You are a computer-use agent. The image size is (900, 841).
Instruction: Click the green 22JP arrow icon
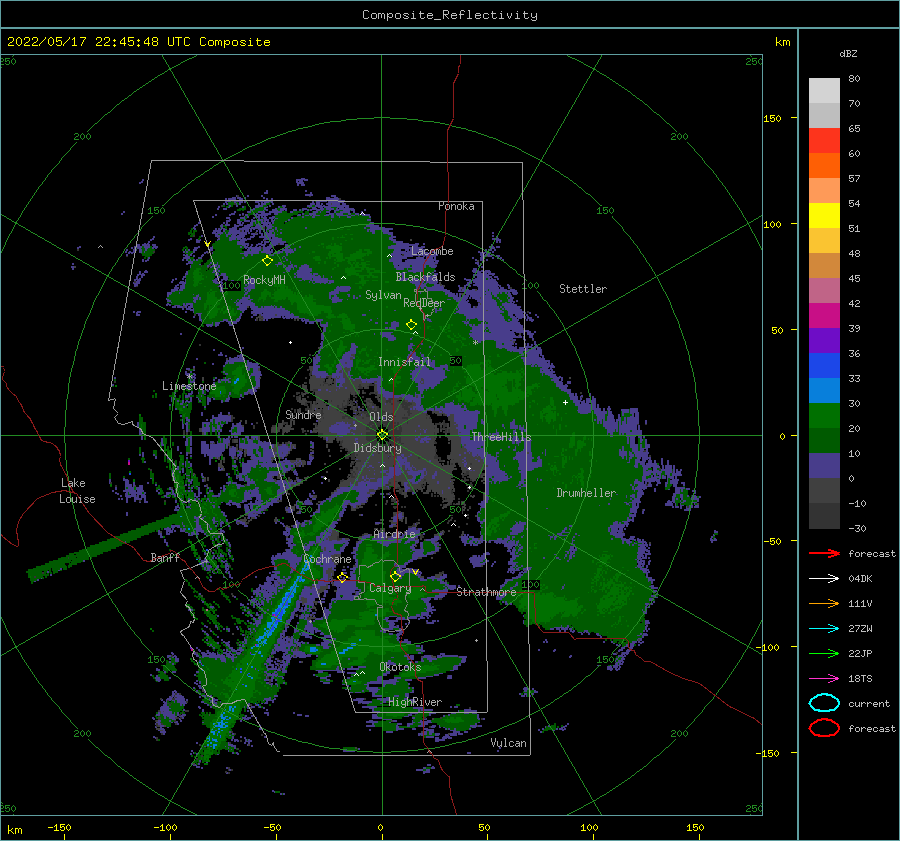pos(824,653)
